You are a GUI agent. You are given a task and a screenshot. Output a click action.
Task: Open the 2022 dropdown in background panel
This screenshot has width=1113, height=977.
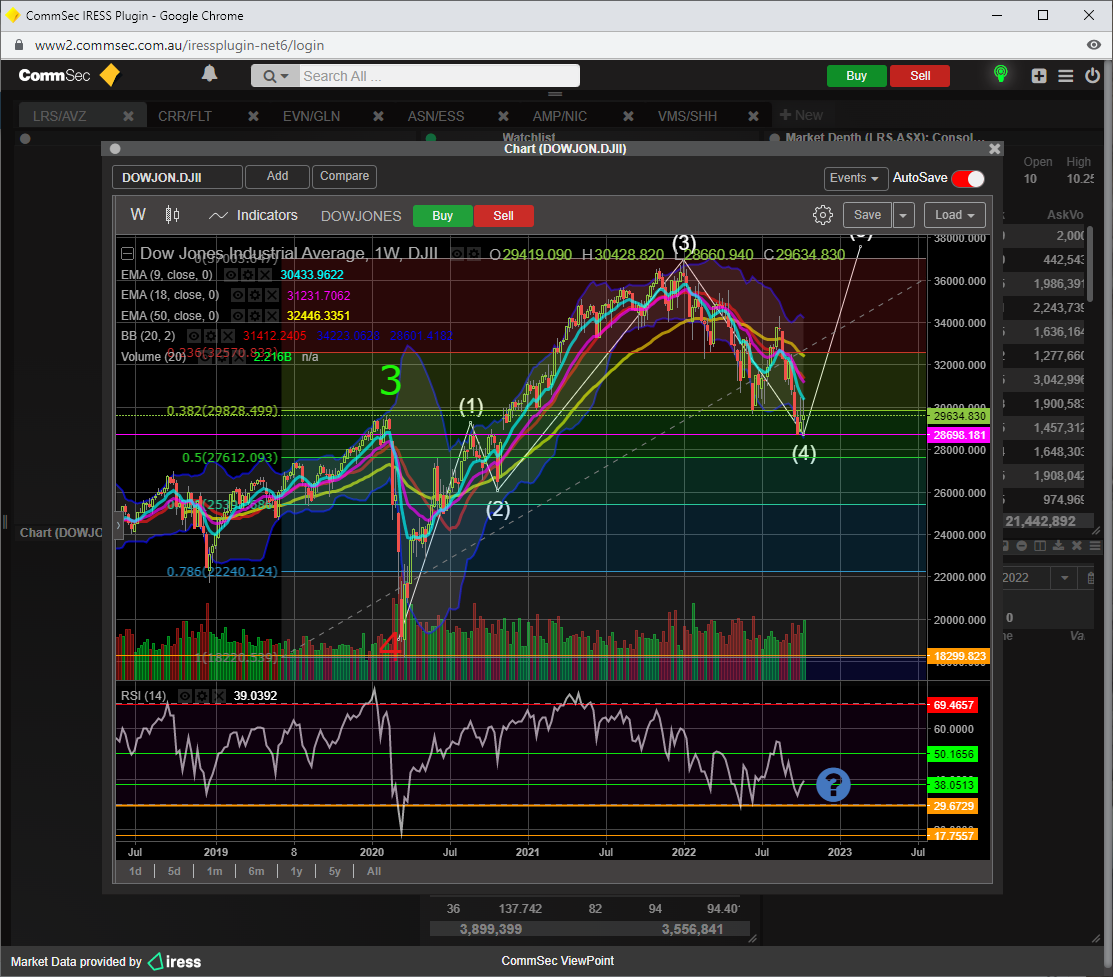click(x=1064, y=578)
